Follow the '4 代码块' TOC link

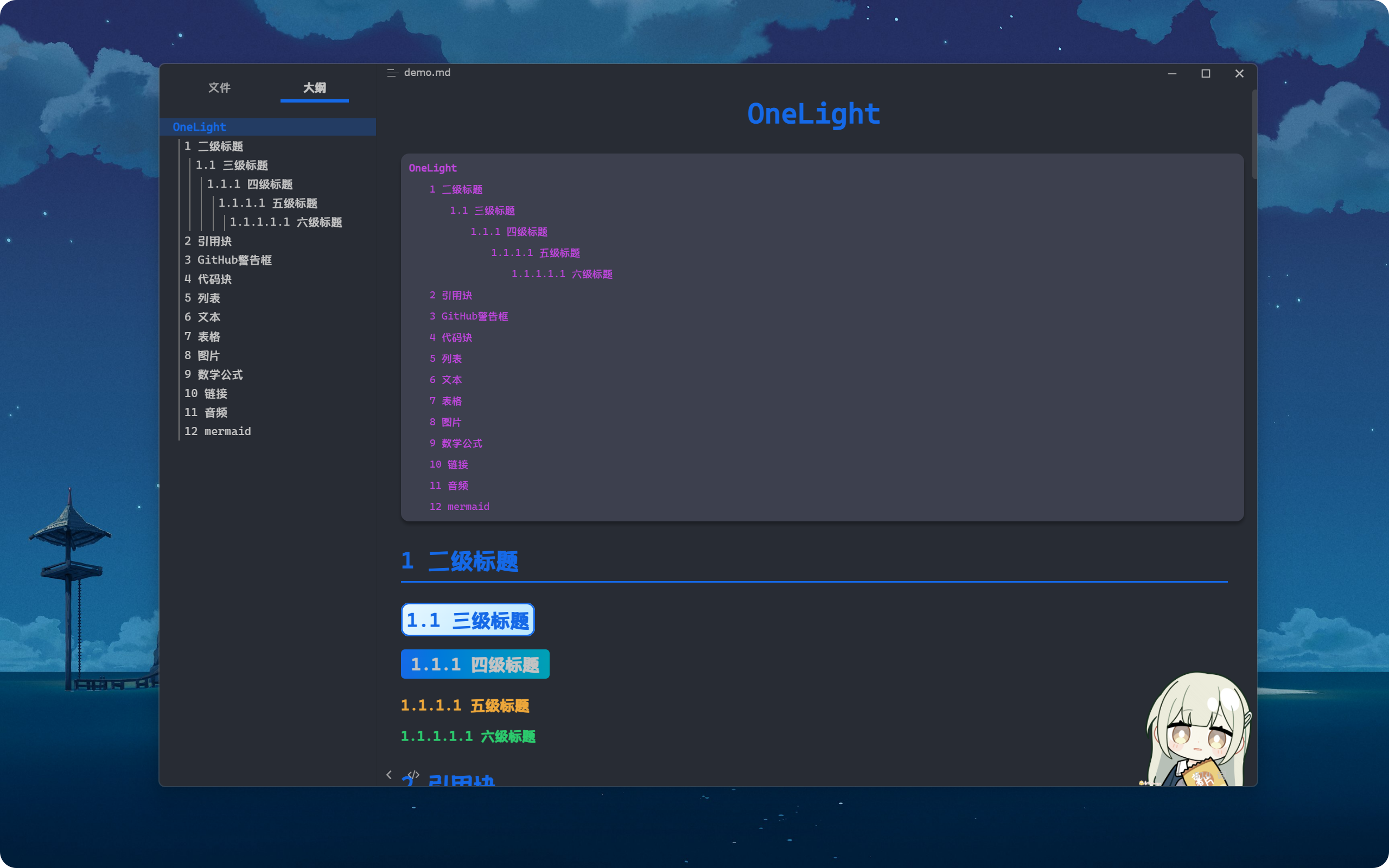coord(450,337)
